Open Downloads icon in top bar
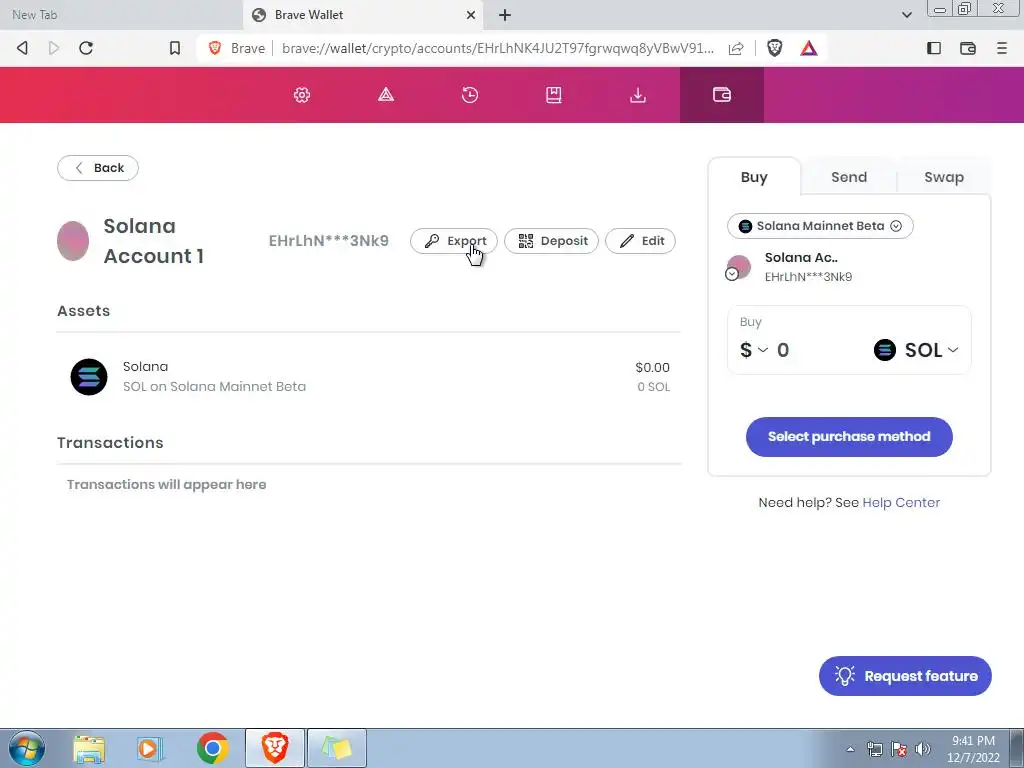This screenshot has width=1024, height=768. click(638, 95)
